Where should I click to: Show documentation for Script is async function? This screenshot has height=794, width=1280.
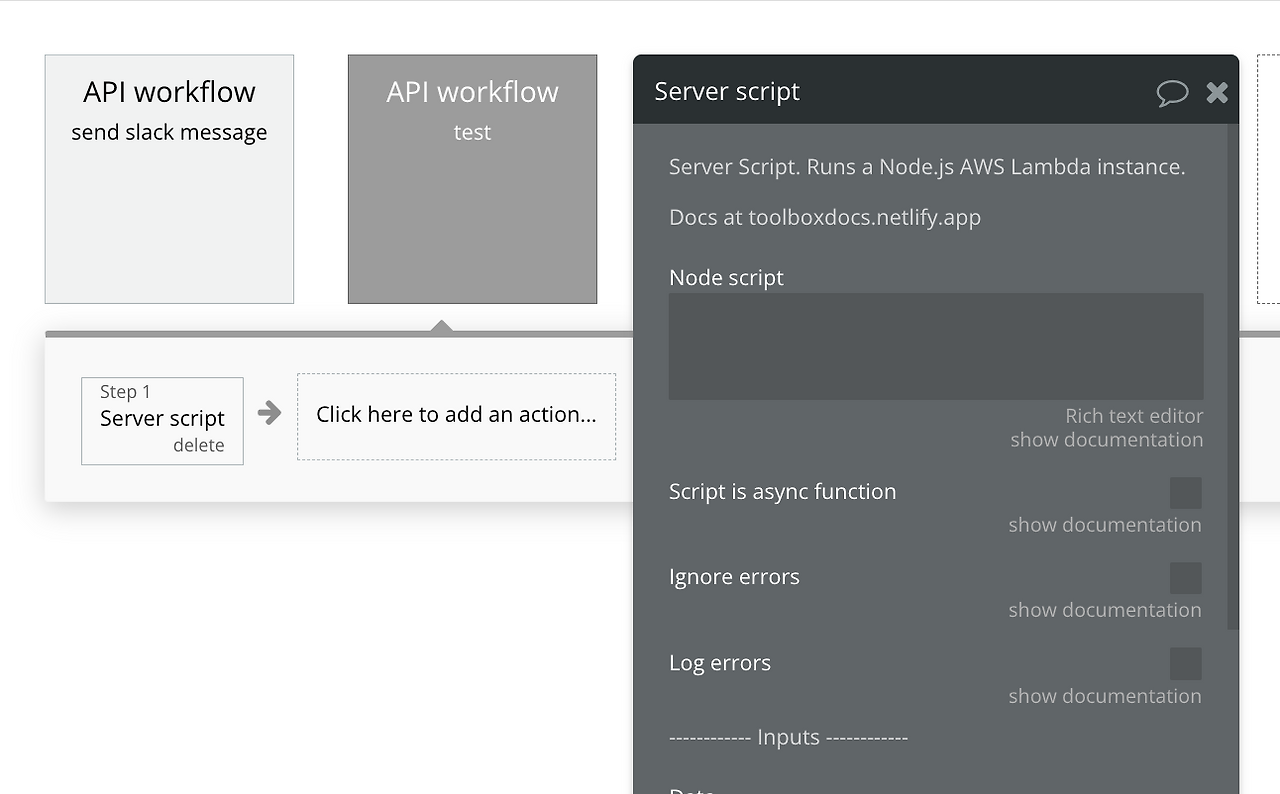1104,525
